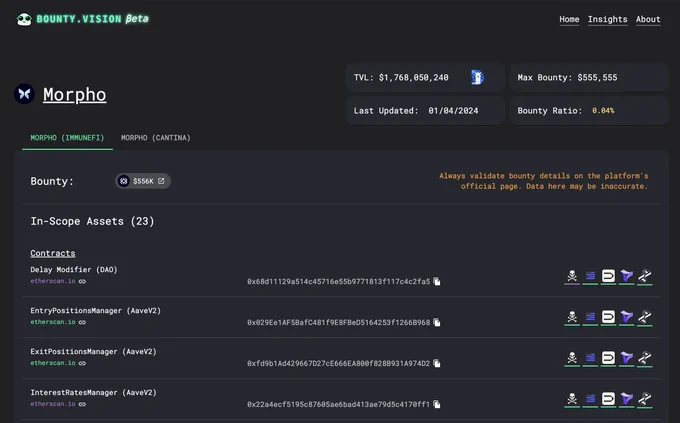Image resolution: width=680 pixels, height=423 pixels.
Task: Click the purple triangle icon for EntryPositionsManager
Action: [627, 317]
